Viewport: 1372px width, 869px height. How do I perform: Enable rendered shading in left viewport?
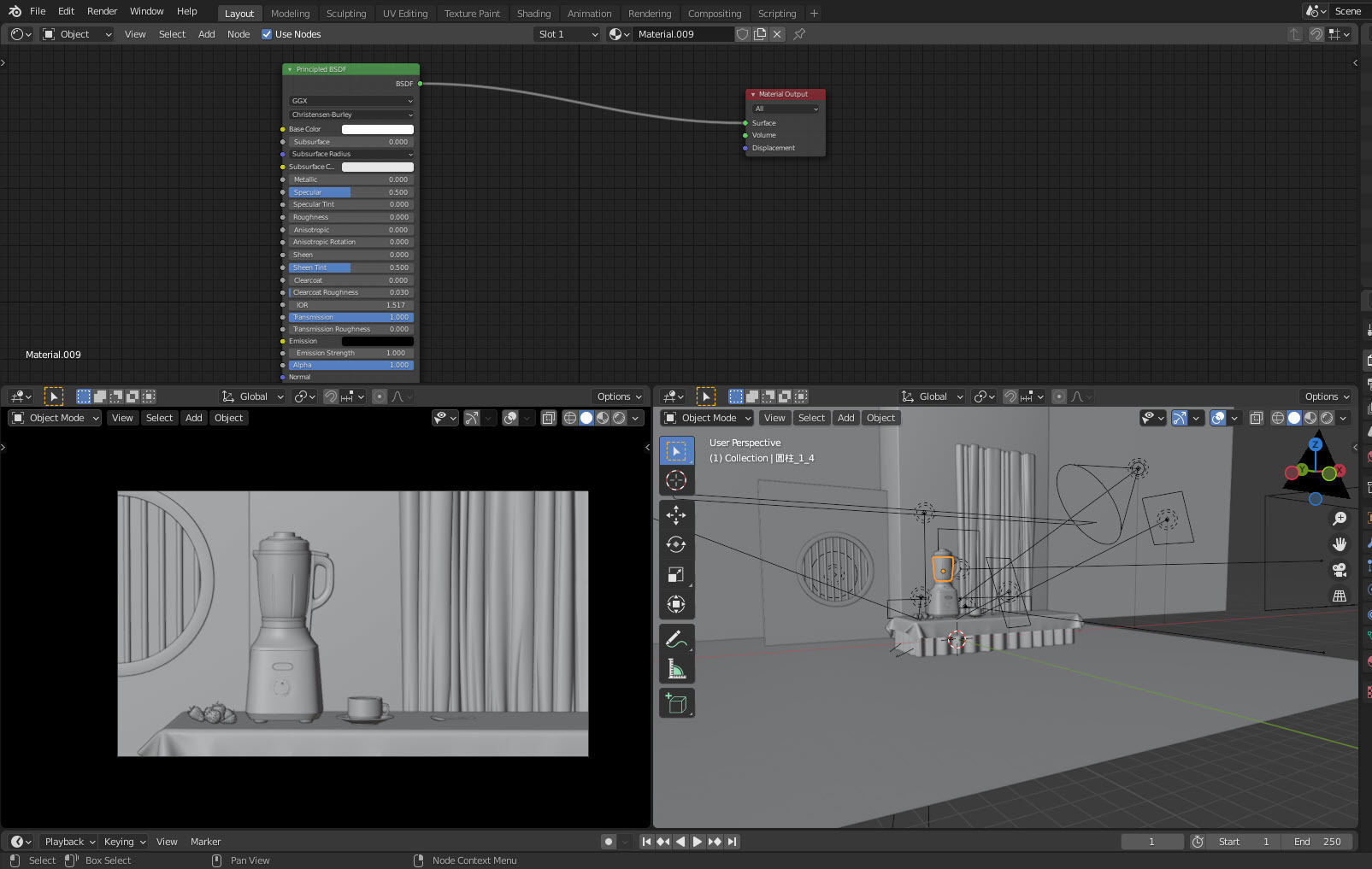619,418
